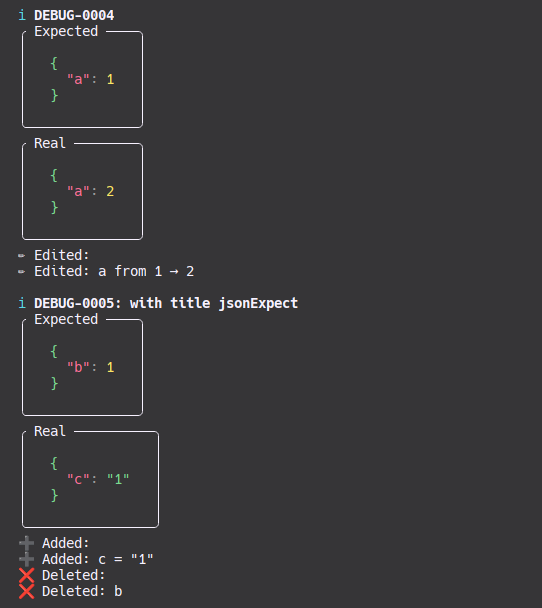Click the red cross on the empty Deleted line
542x608 pixels.
[26, 575]
